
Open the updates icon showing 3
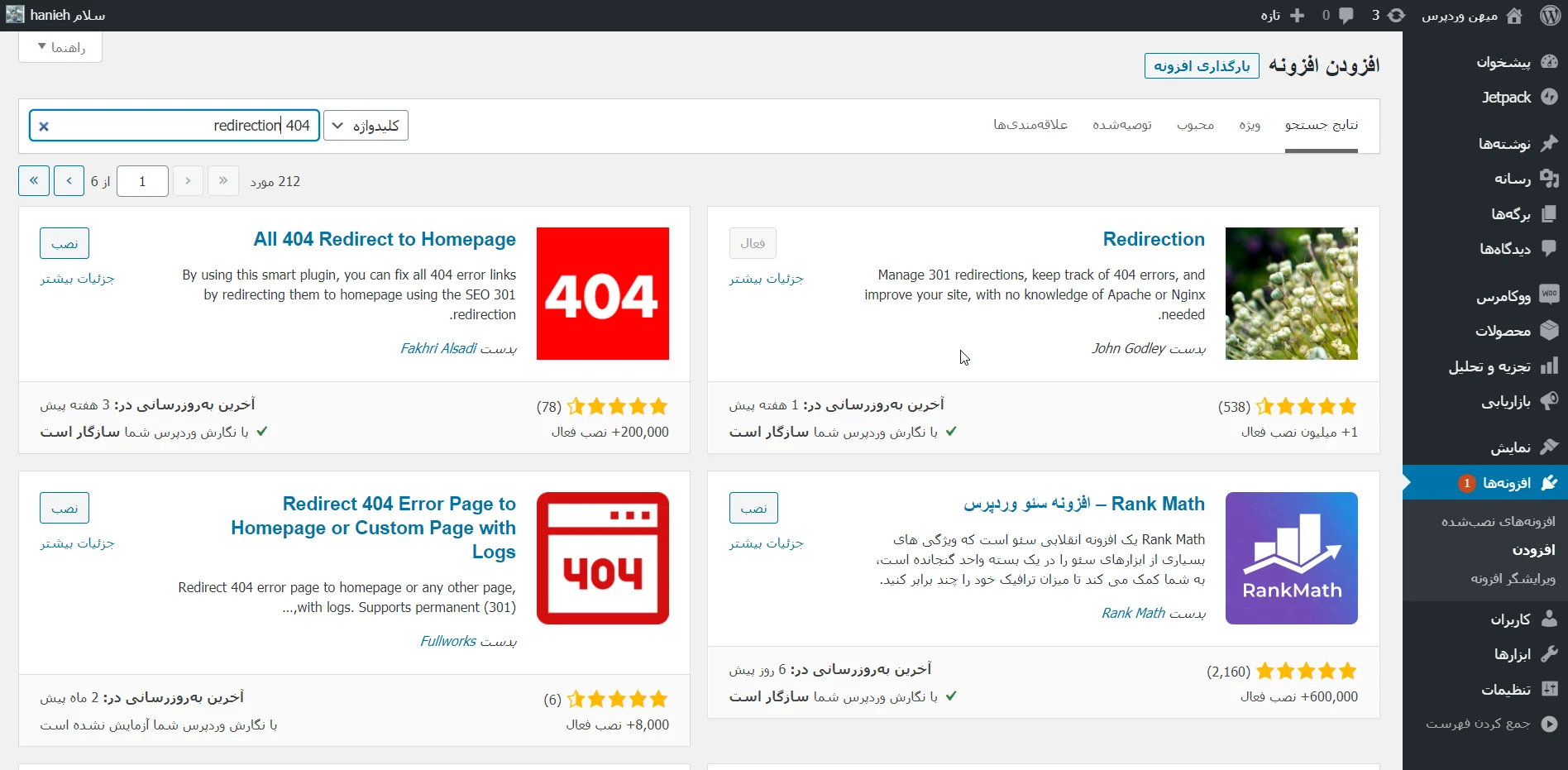(1396, 16)
